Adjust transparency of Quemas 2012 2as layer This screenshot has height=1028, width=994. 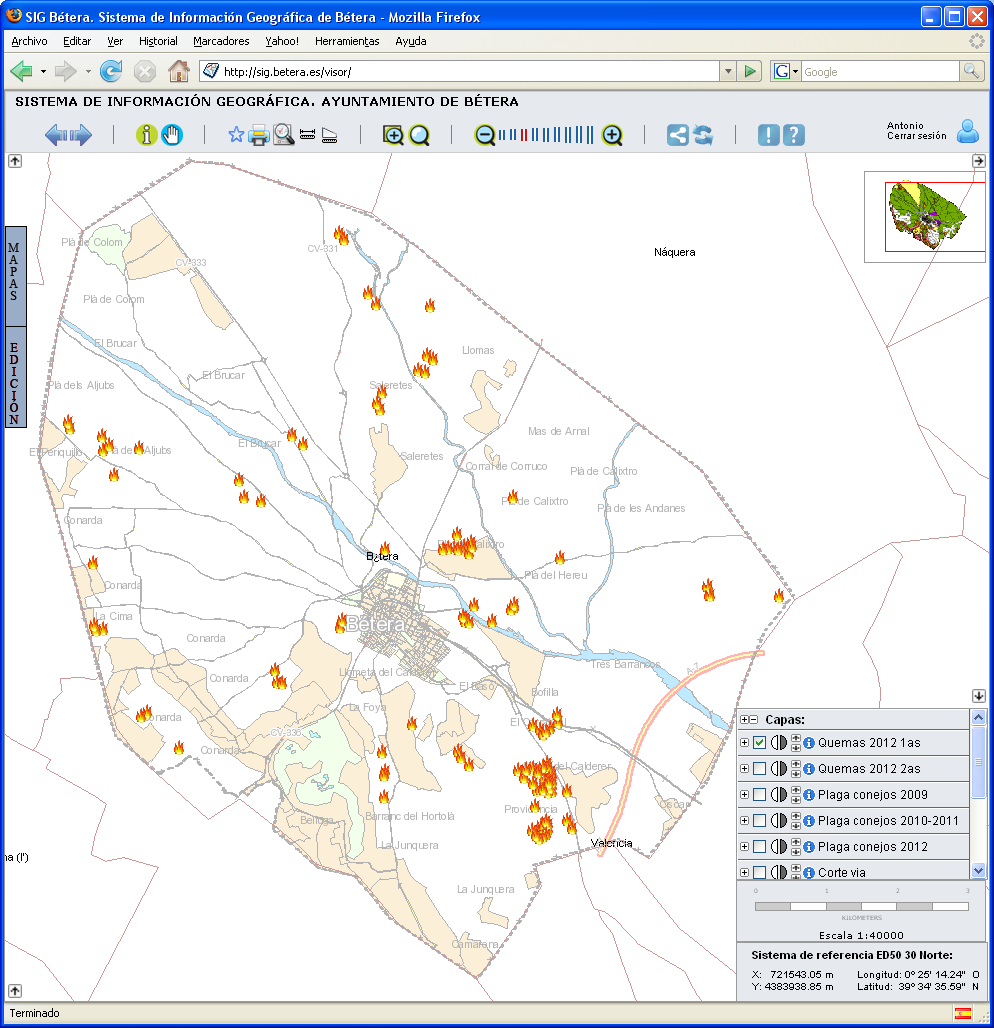(x=779, y=768)
